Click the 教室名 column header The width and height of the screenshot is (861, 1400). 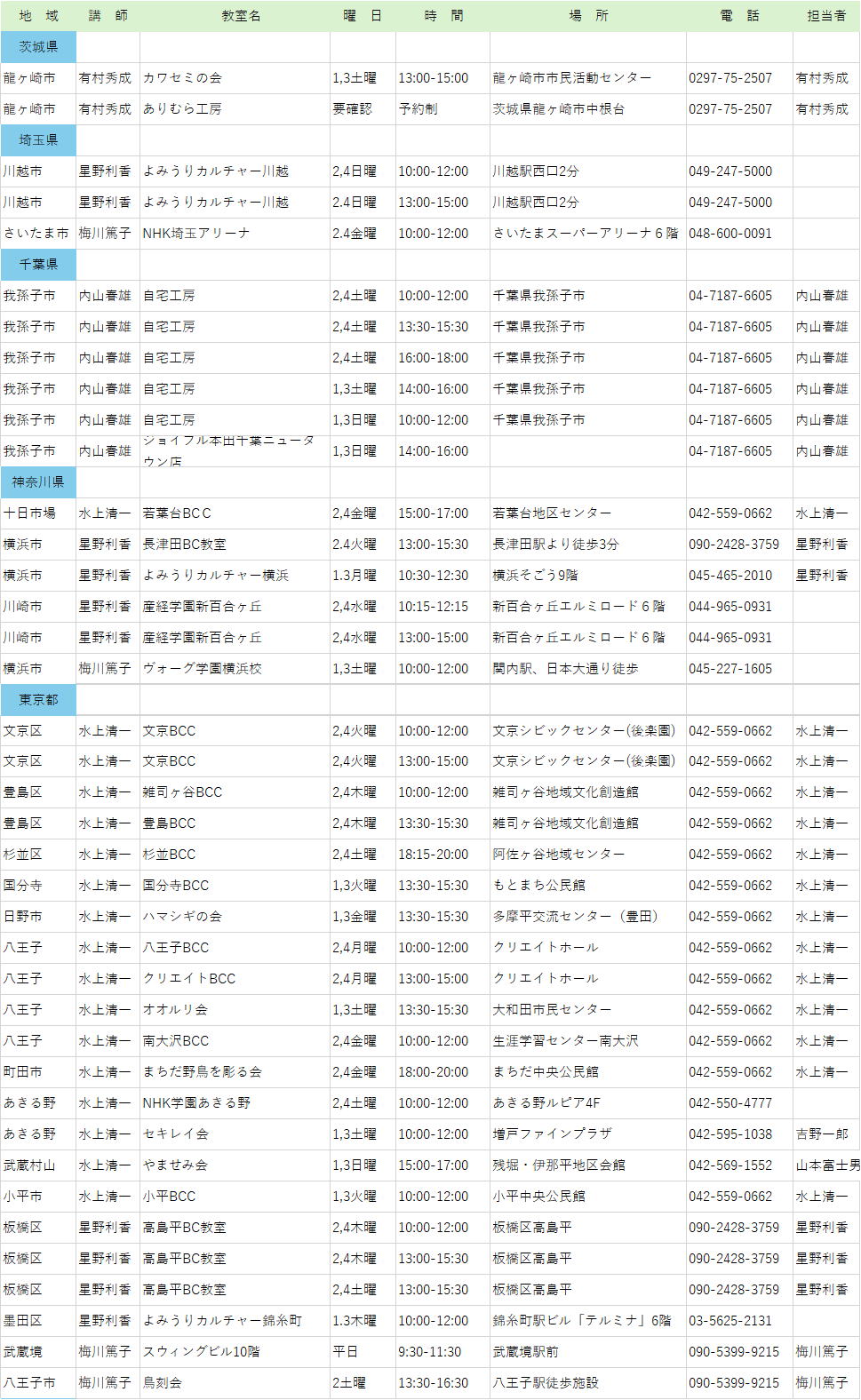coord(241,16)
